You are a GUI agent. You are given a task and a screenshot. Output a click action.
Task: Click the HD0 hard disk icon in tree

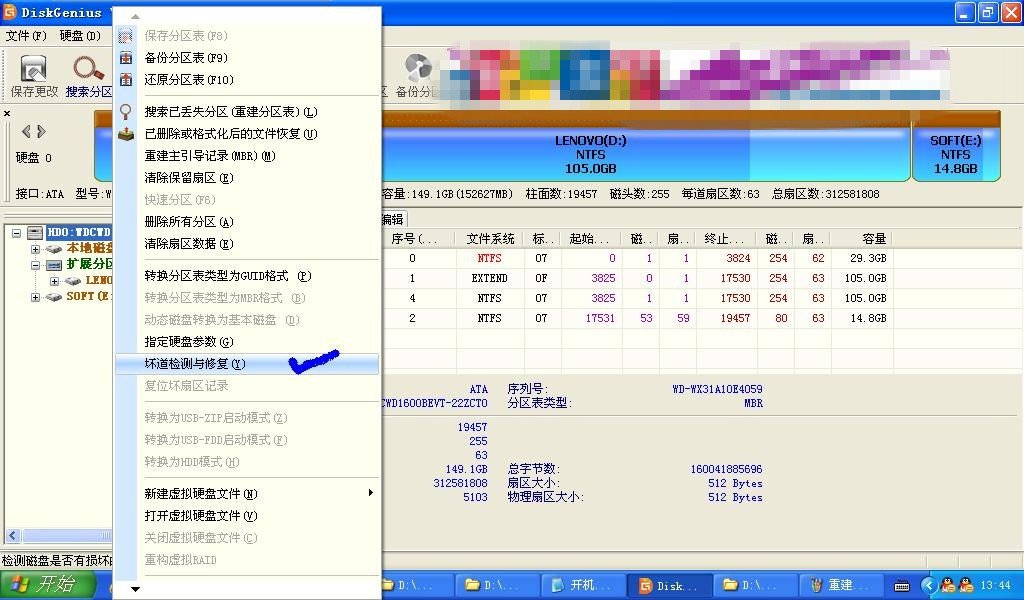pos(35,232)
